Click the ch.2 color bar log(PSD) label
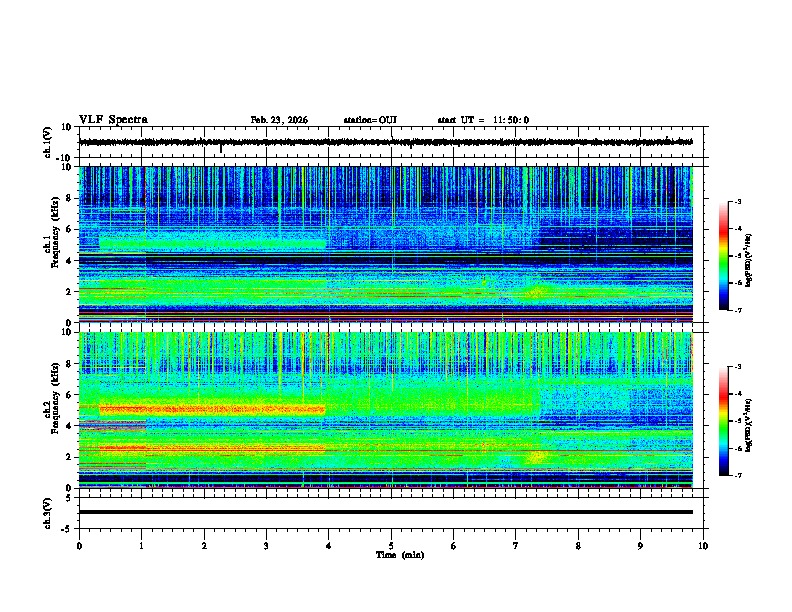This screenshot has height=612, width=792. point(748,425)
